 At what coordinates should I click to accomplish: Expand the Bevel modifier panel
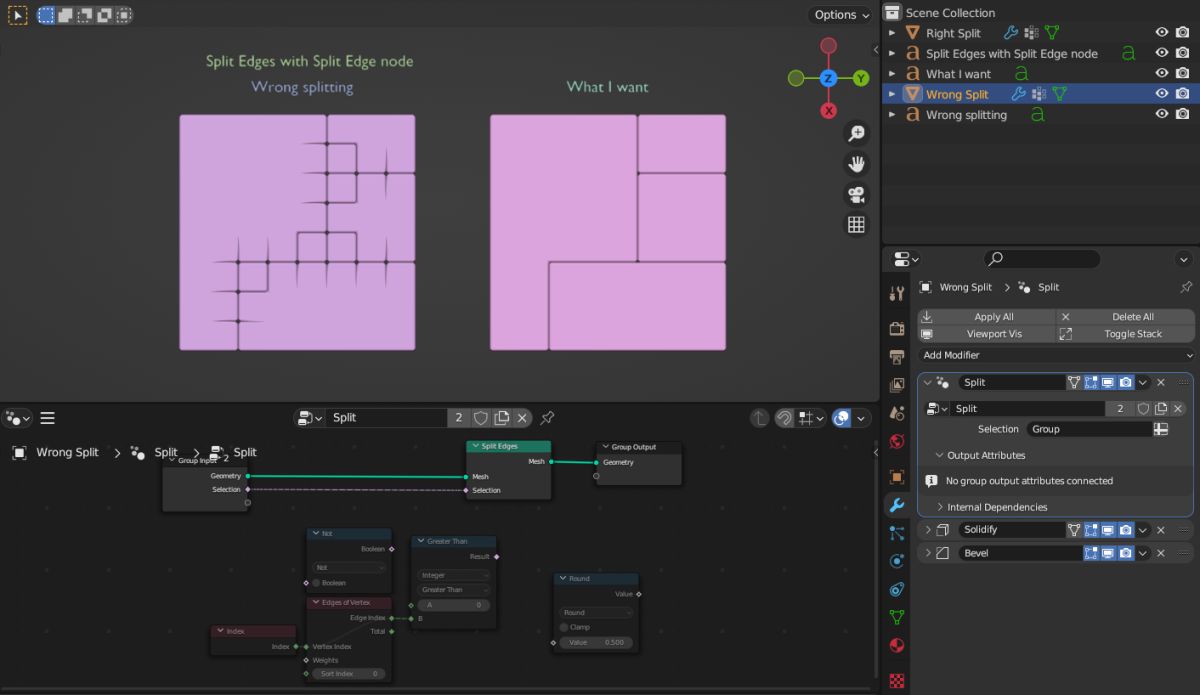pyautogui.click(x=928, y=553)
